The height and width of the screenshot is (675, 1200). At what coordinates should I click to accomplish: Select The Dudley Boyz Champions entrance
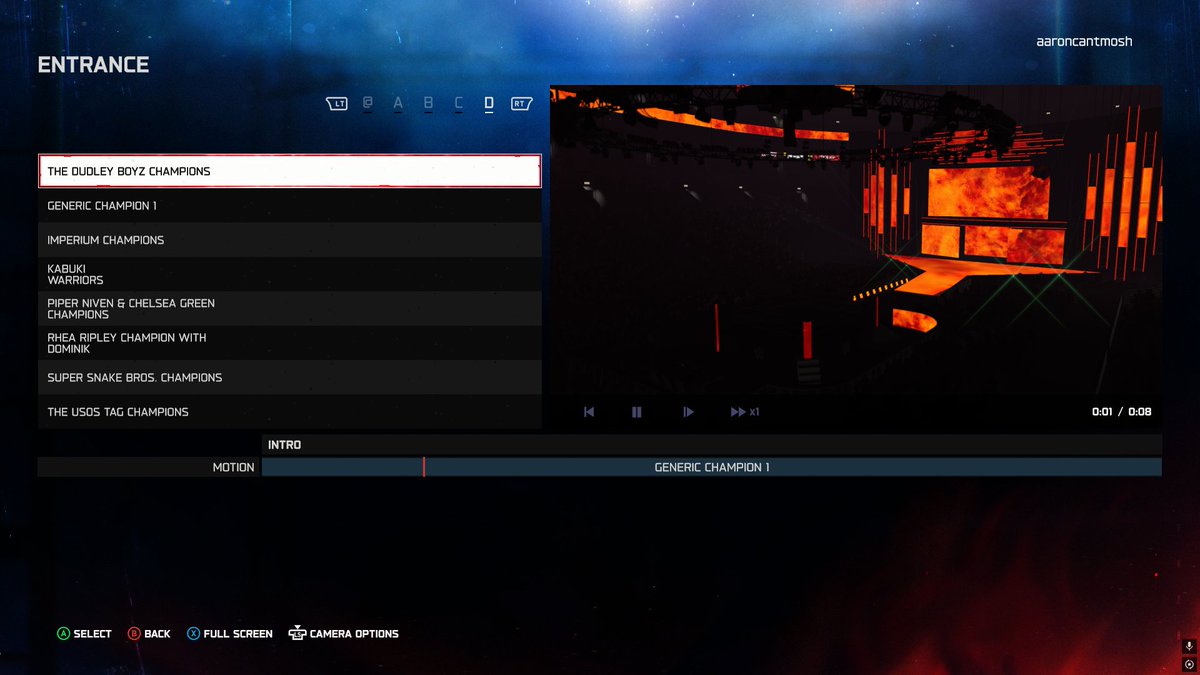[x=290, y=171]
